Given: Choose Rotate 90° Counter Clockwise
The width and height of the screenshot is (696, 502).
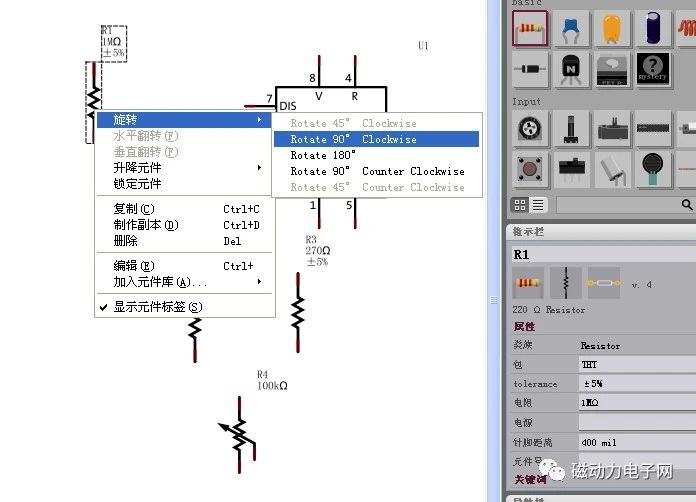Looking at the screenshot, I should (x=376, y=171).
